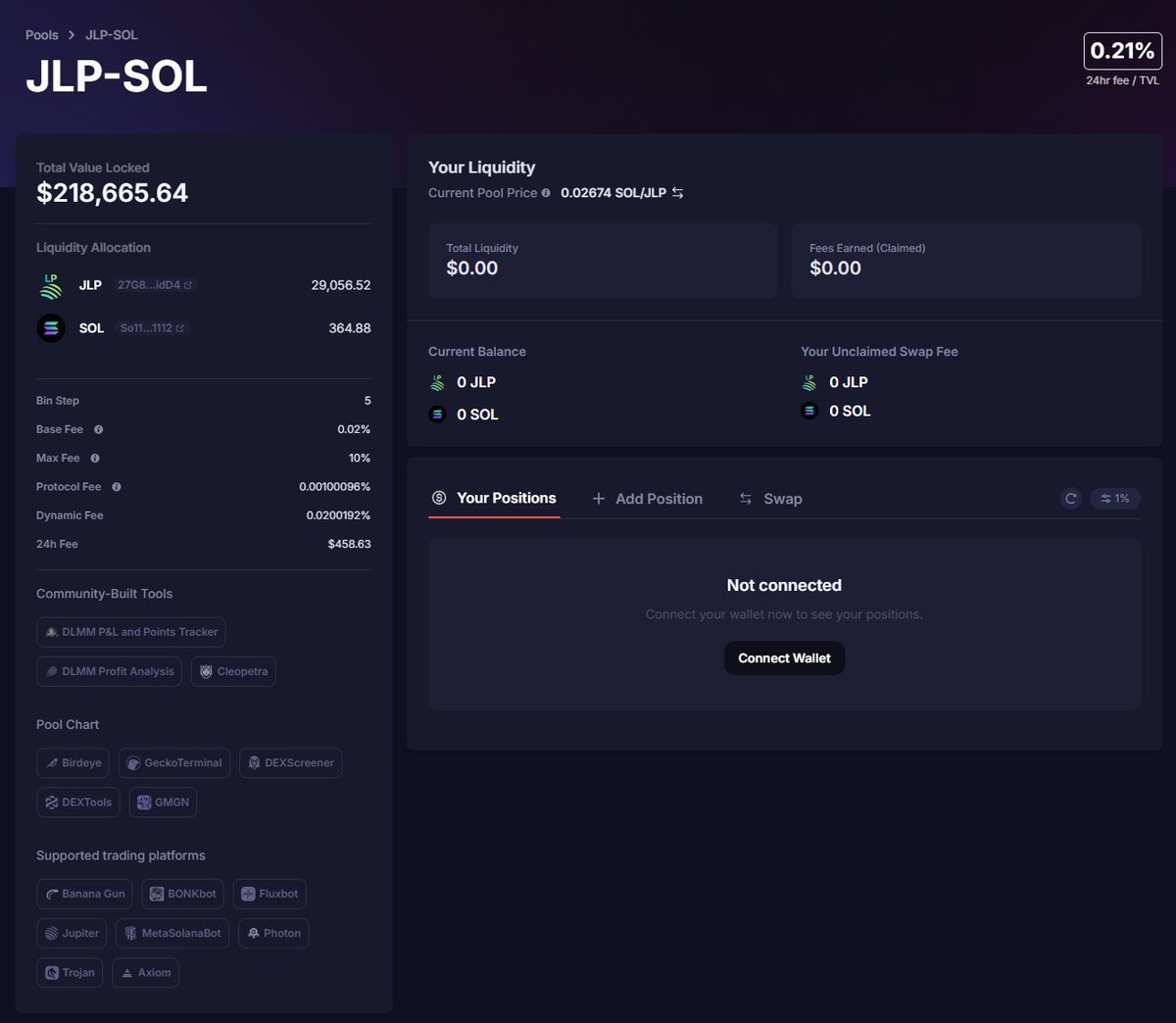Screen dimensions: 1176x1023
Task: Click the 0.21% fee/TVL badge
Action: pyautogui.click(x=1122, y=51)
